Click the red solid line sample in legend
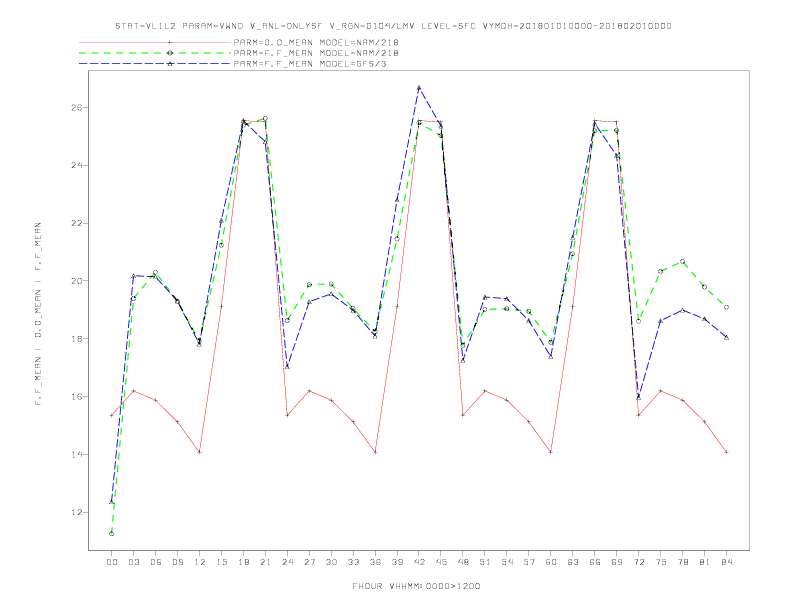Image resolution: width=792 pixels, height=612 pixels. pos(155,42)
